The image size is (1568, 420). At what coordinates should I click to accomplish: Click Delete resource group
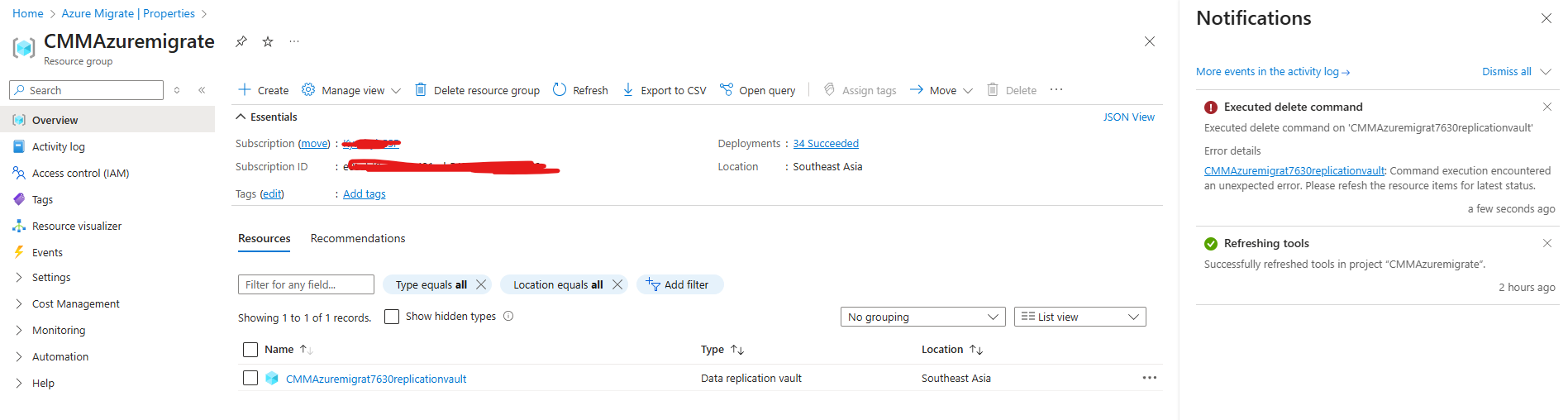point(477,90)
